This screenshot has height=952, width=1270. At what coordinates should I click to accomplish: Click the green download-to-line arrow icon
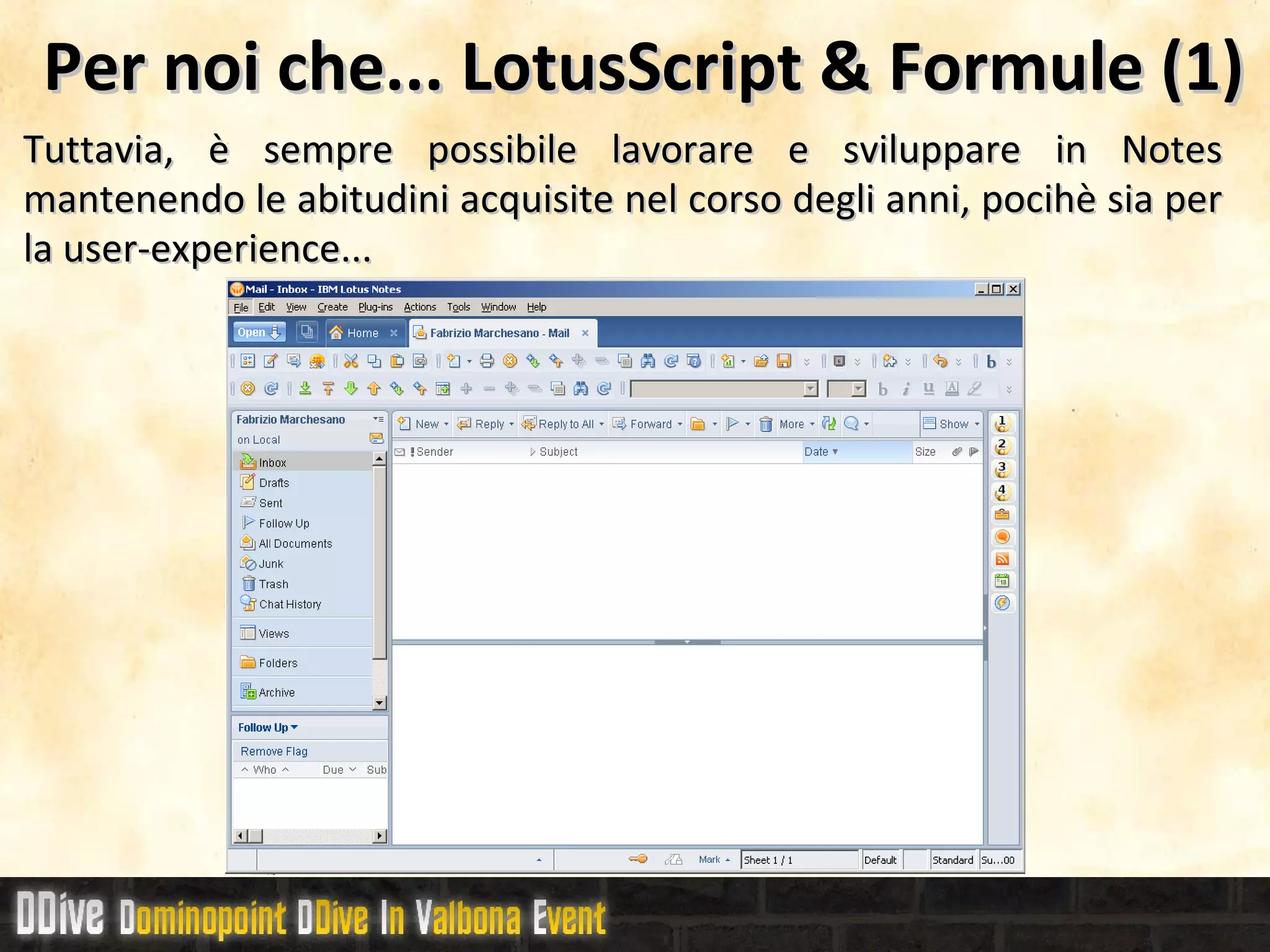coord(305,389)
